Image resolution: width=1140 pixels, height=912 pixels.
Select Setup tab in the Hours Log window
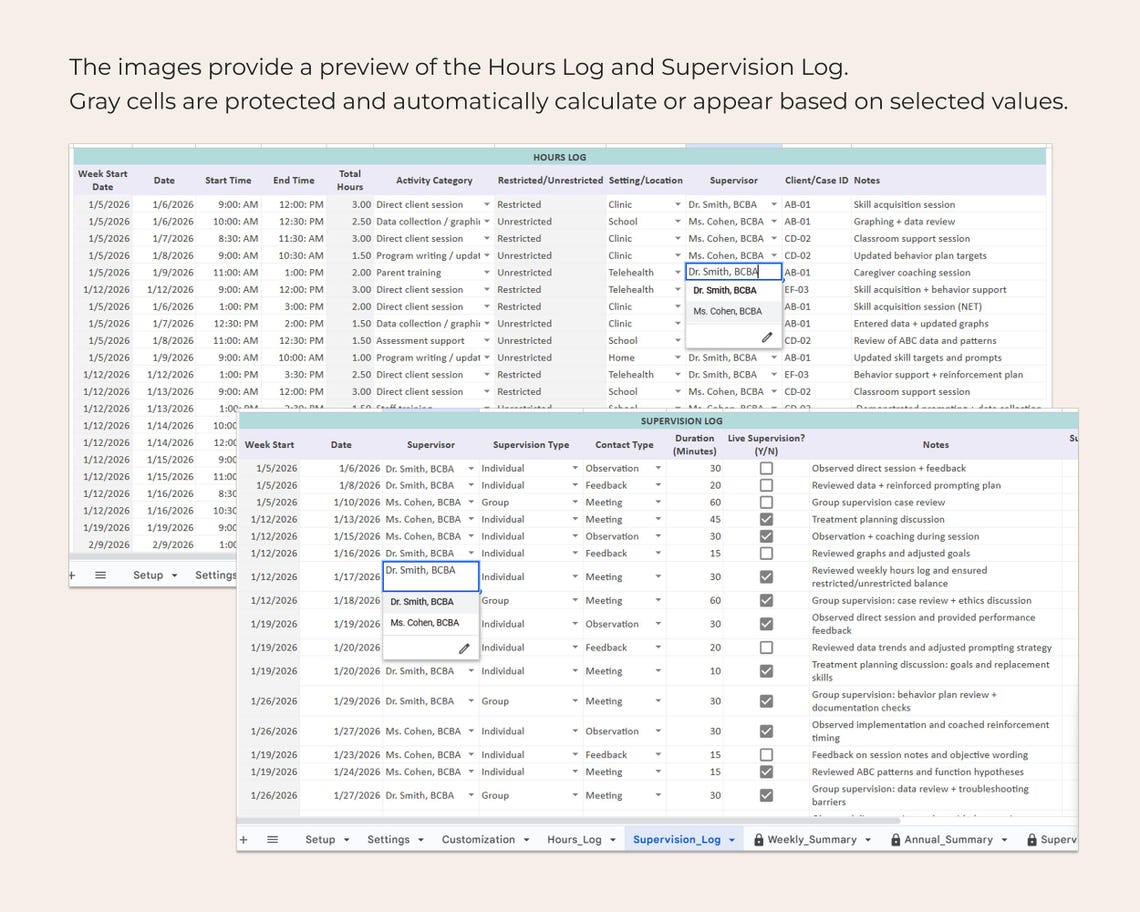tap(148, 575)
